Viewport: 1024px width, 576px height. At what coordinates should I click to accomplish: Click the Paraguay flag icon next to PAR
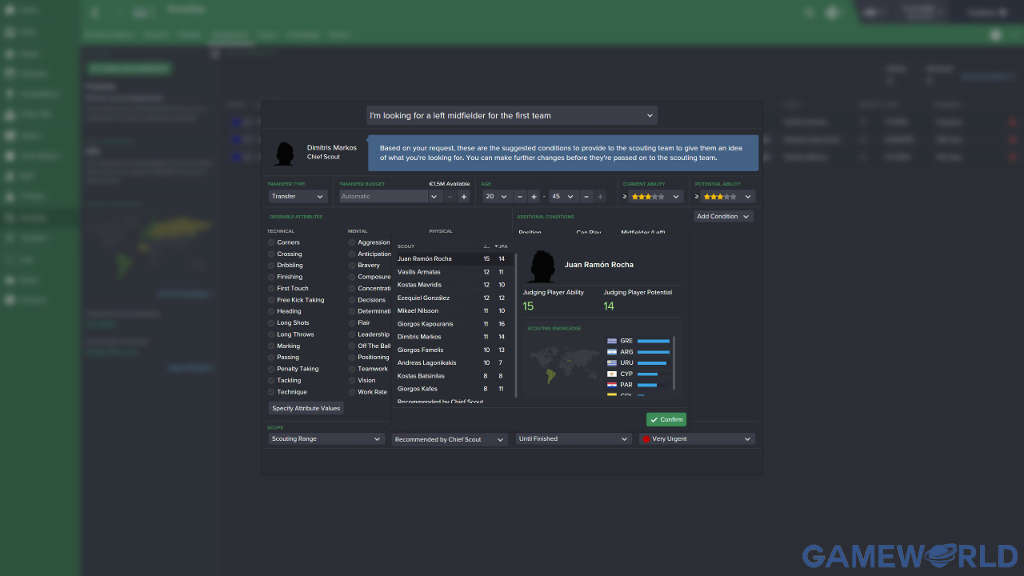(612, 385)
